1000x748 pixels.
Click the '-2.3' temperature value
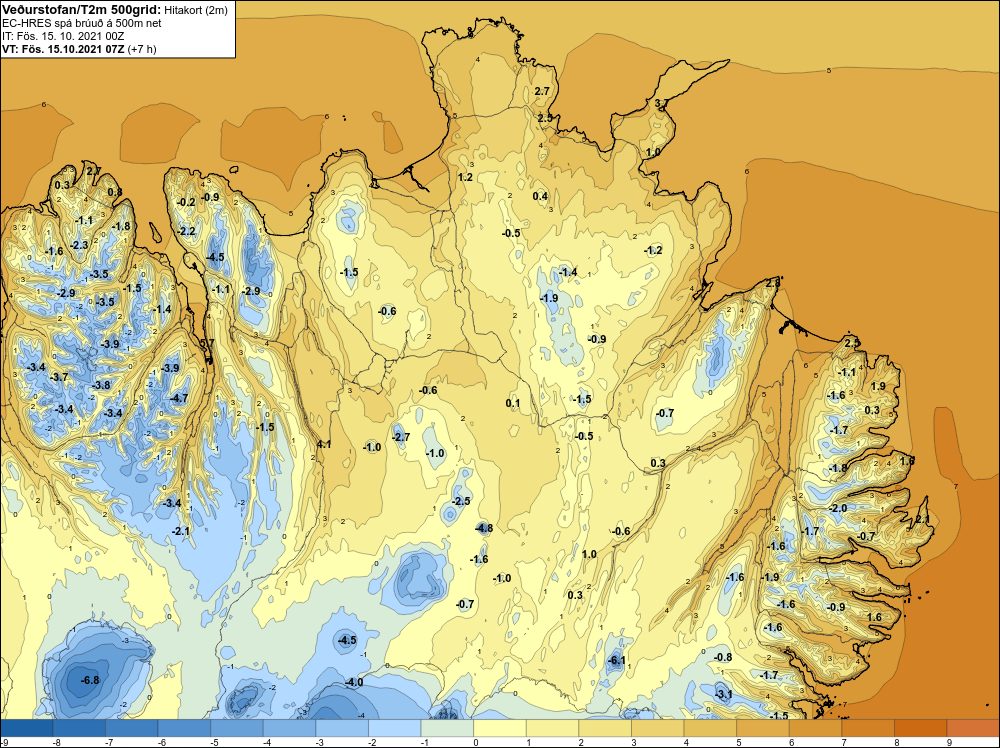click(x=79, y=245)
